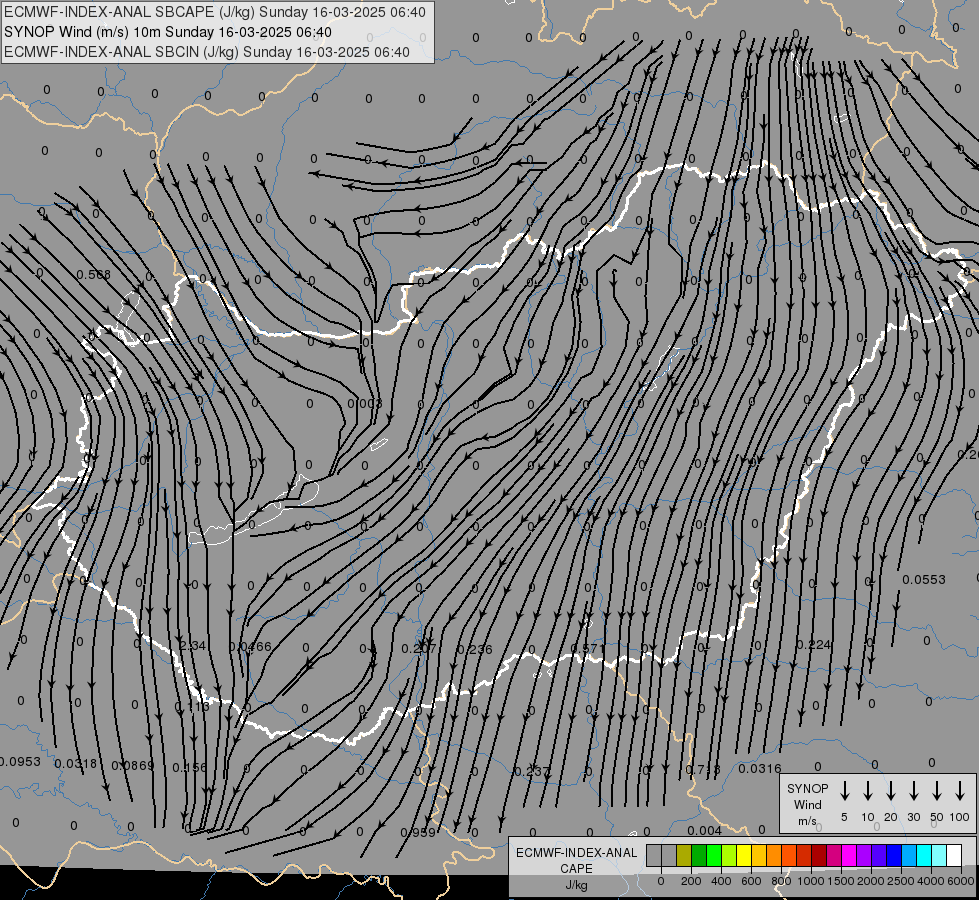Pick the deep blue CAPE swatch

tap(893, 855)
